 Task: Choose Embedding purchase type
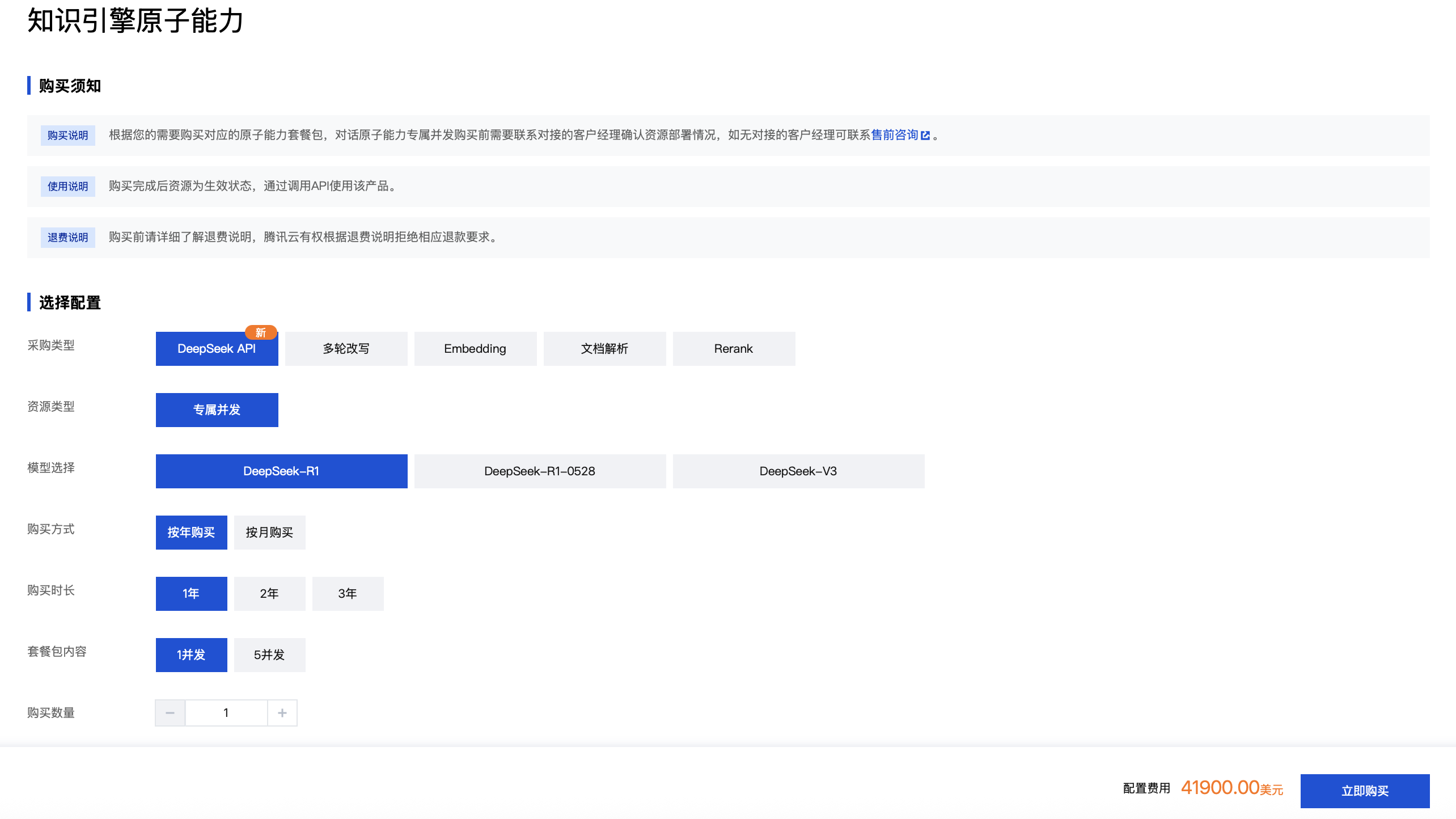pos(475,349)
